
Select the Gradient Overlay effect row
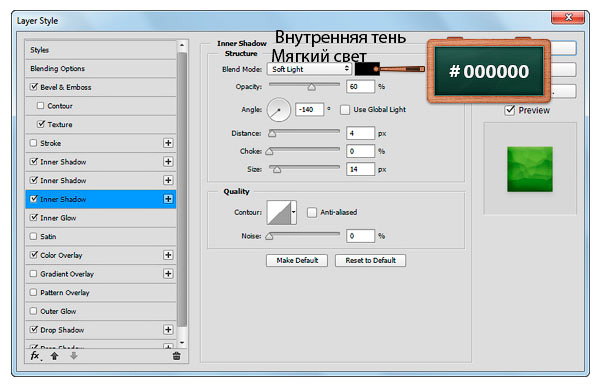pos(101,274)
